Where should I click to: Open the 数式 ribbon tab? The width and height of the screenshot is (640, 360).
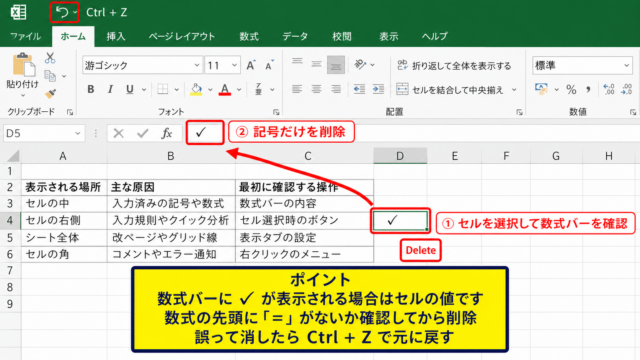(249, 36)
